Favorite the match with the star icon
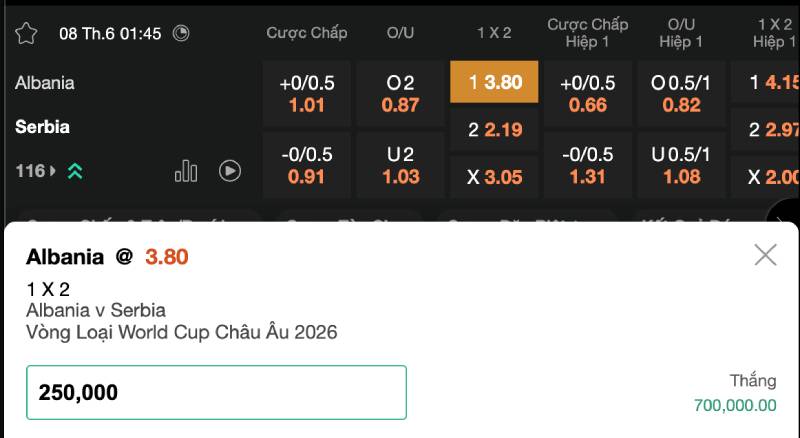800x438 pixels. tap(26, 34)
